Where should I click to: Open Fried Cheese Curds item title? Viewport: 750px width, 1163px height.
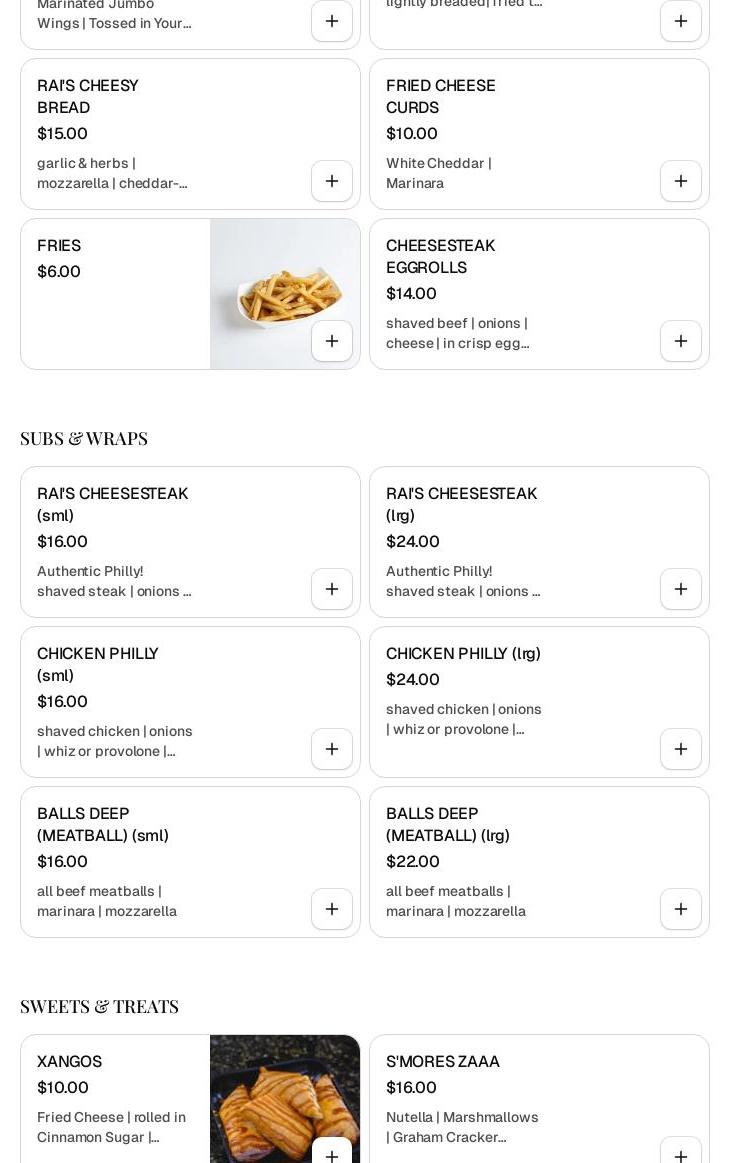pyautogui.click(x=440, y=96)
